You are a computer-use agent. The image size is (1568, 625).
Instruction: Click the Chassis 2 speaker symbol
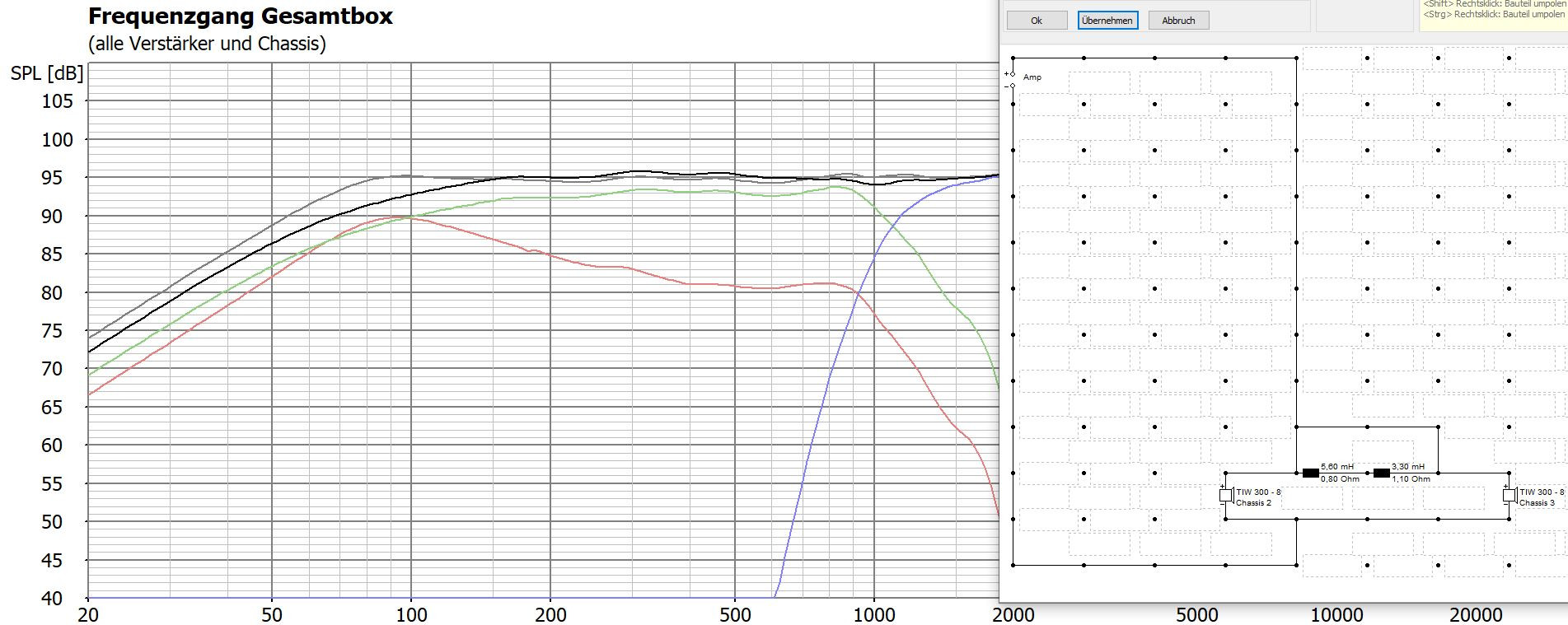pos(1226,496)
